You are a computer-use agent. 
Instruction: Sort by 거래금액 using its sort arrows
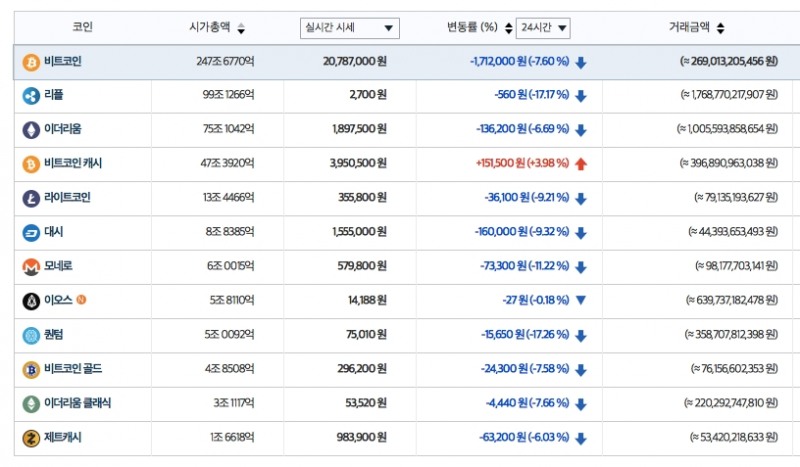720,29
